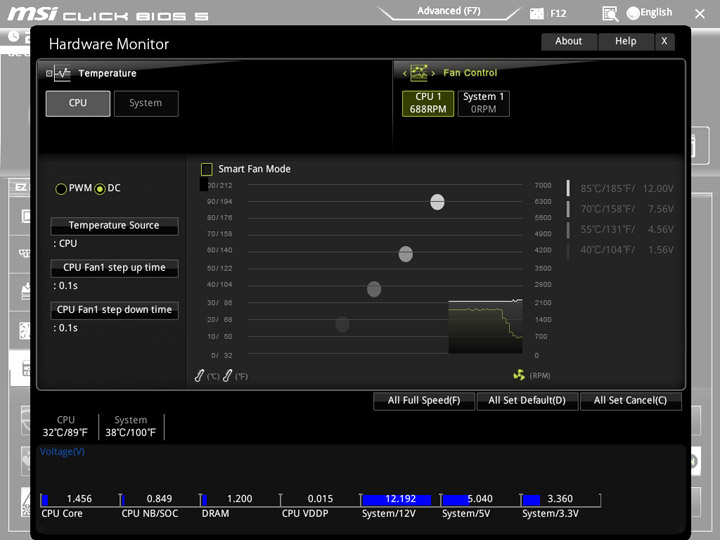Go to the next fan control page arrow
The image size is (720, 540).
433,73
